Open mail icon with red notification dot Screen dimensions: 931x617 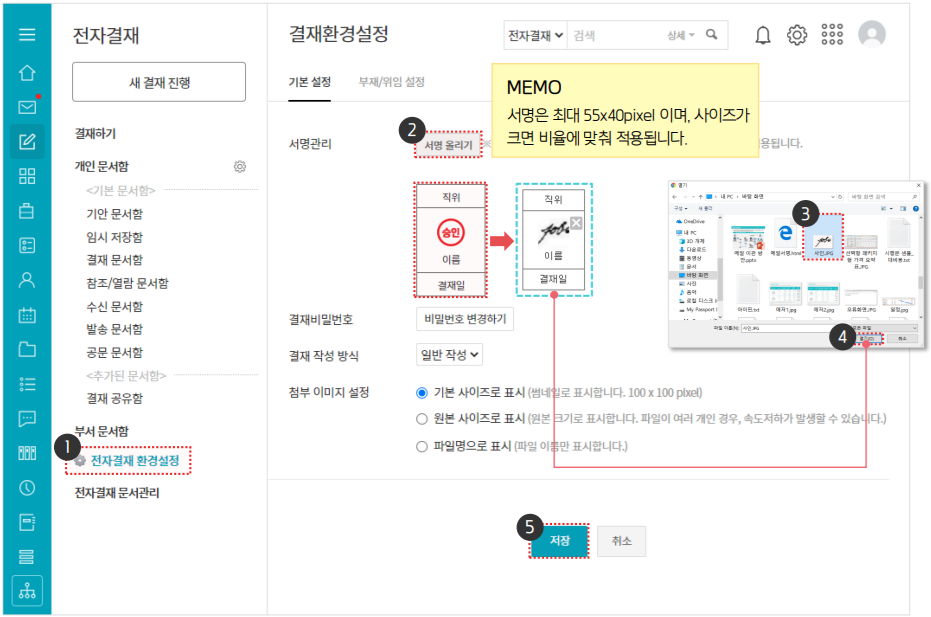pos(27,107)
